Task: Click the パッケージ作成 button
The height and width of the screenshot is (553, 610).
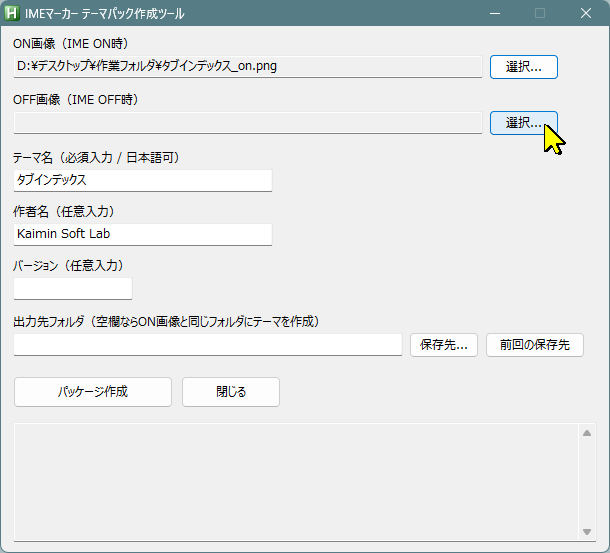Action: coord(93,392)
